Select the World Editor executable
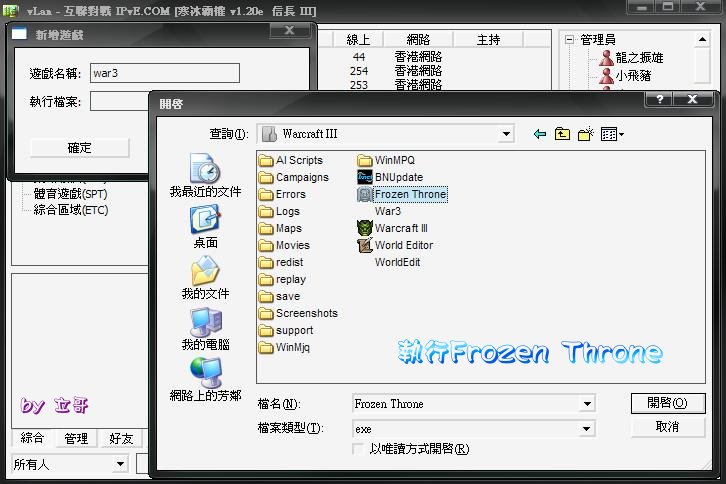 (395, 245)
